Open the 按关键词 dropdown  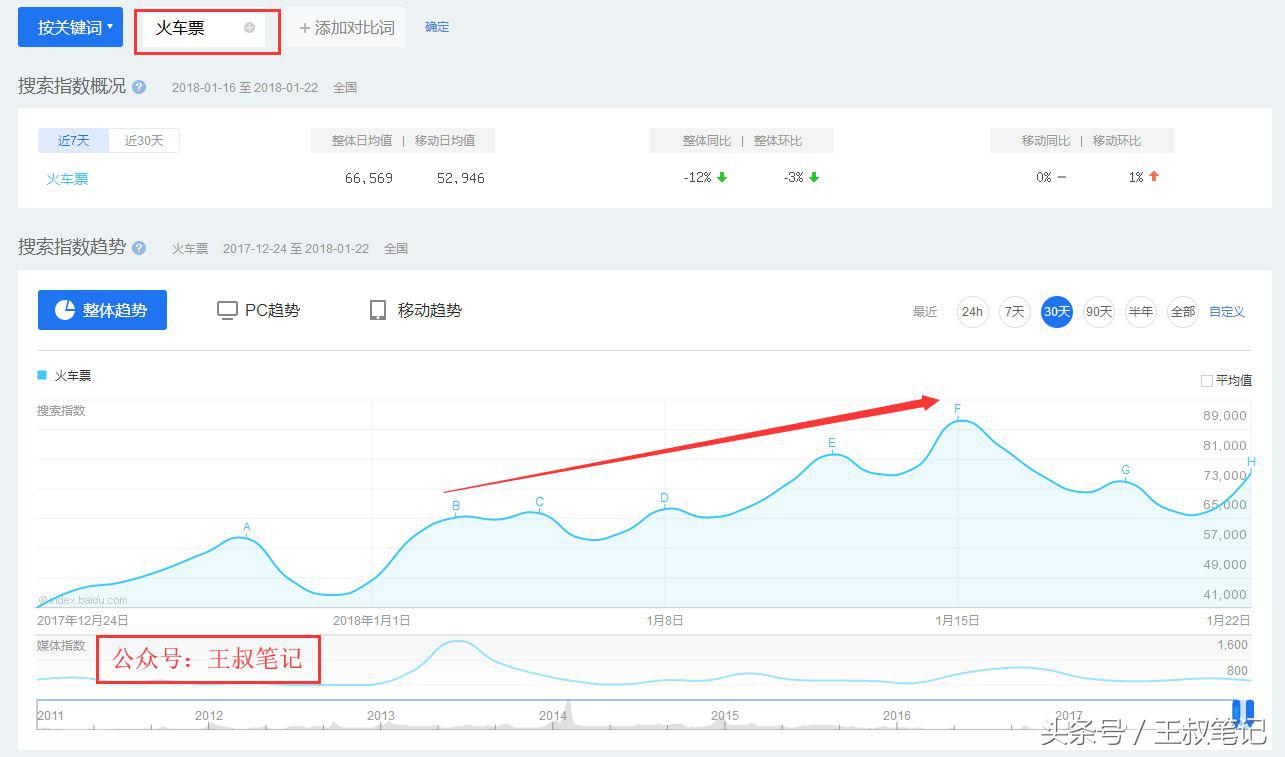pyautogui.click(x=69, y=28)
